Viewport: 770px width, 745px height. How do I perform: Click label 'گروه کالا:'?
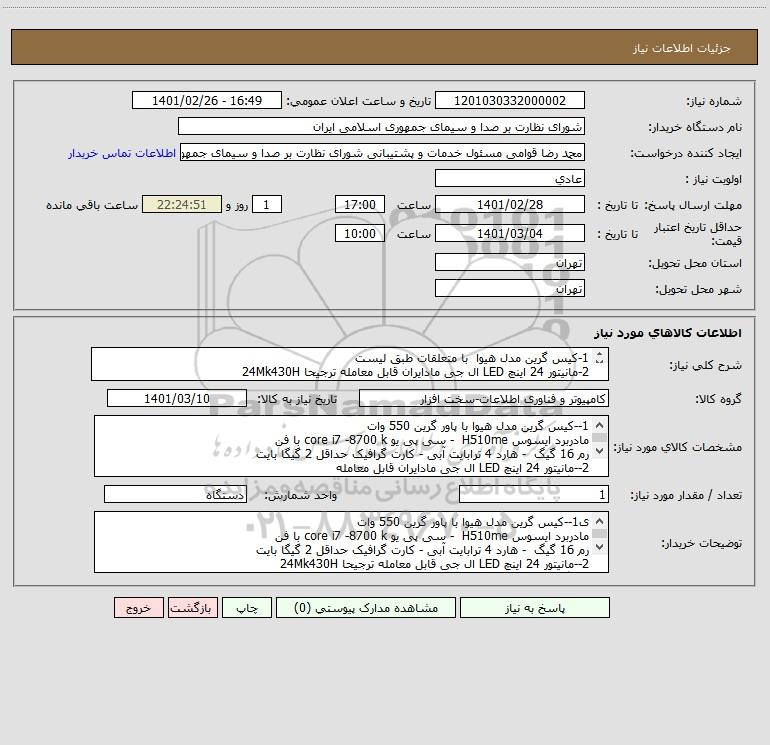coord(718,399)
